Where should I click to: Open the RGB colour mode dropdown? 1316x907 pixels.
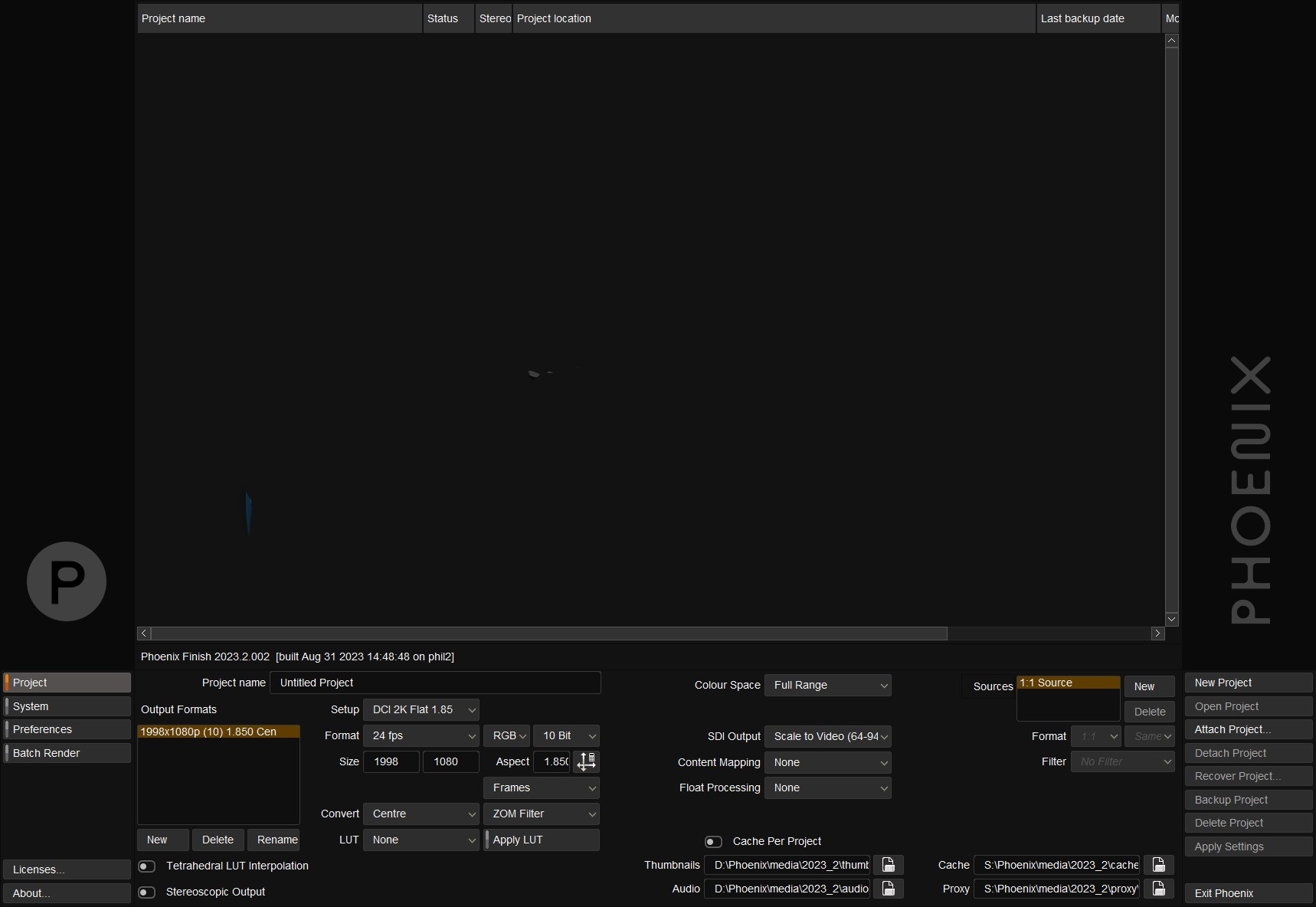pos(506,735)
